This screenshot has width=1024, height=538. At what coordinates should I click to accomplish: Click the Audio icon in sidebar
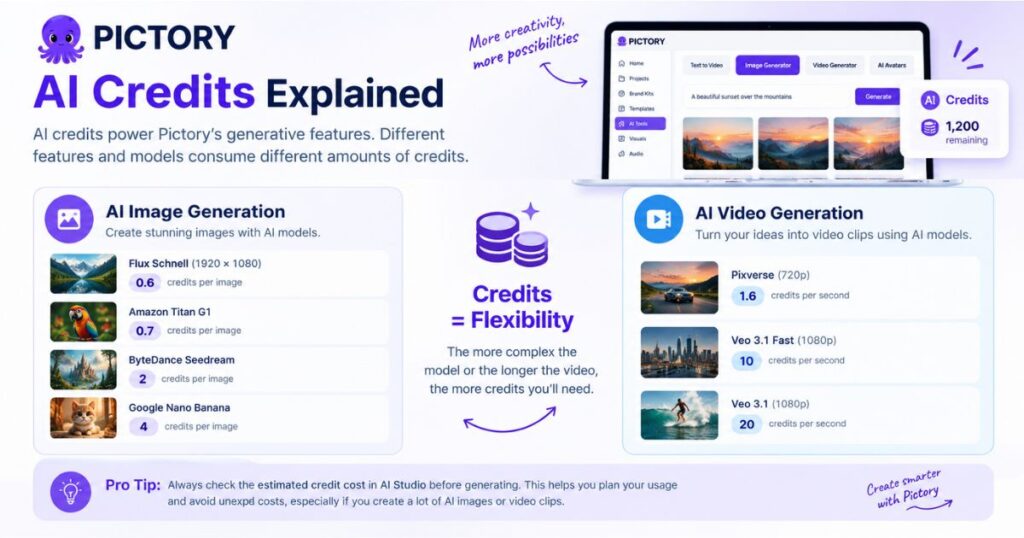coord(622,153)
